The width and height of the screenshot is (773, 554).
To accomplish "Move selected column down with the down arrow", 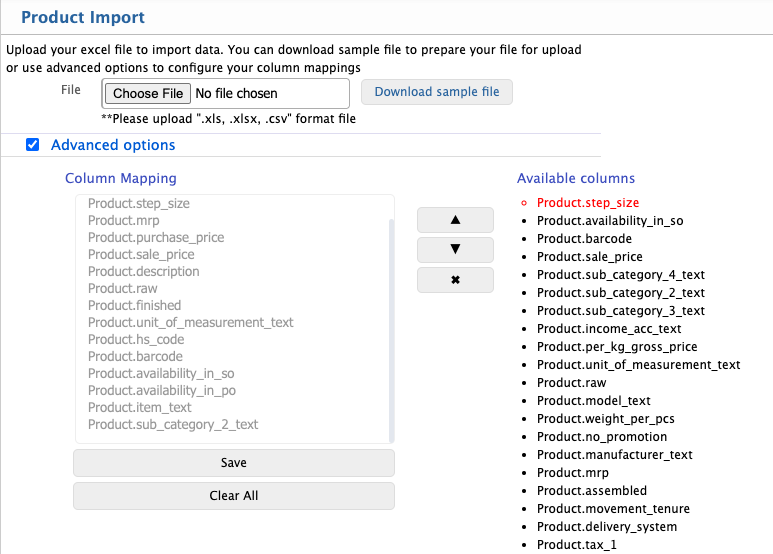I will 455,250.
